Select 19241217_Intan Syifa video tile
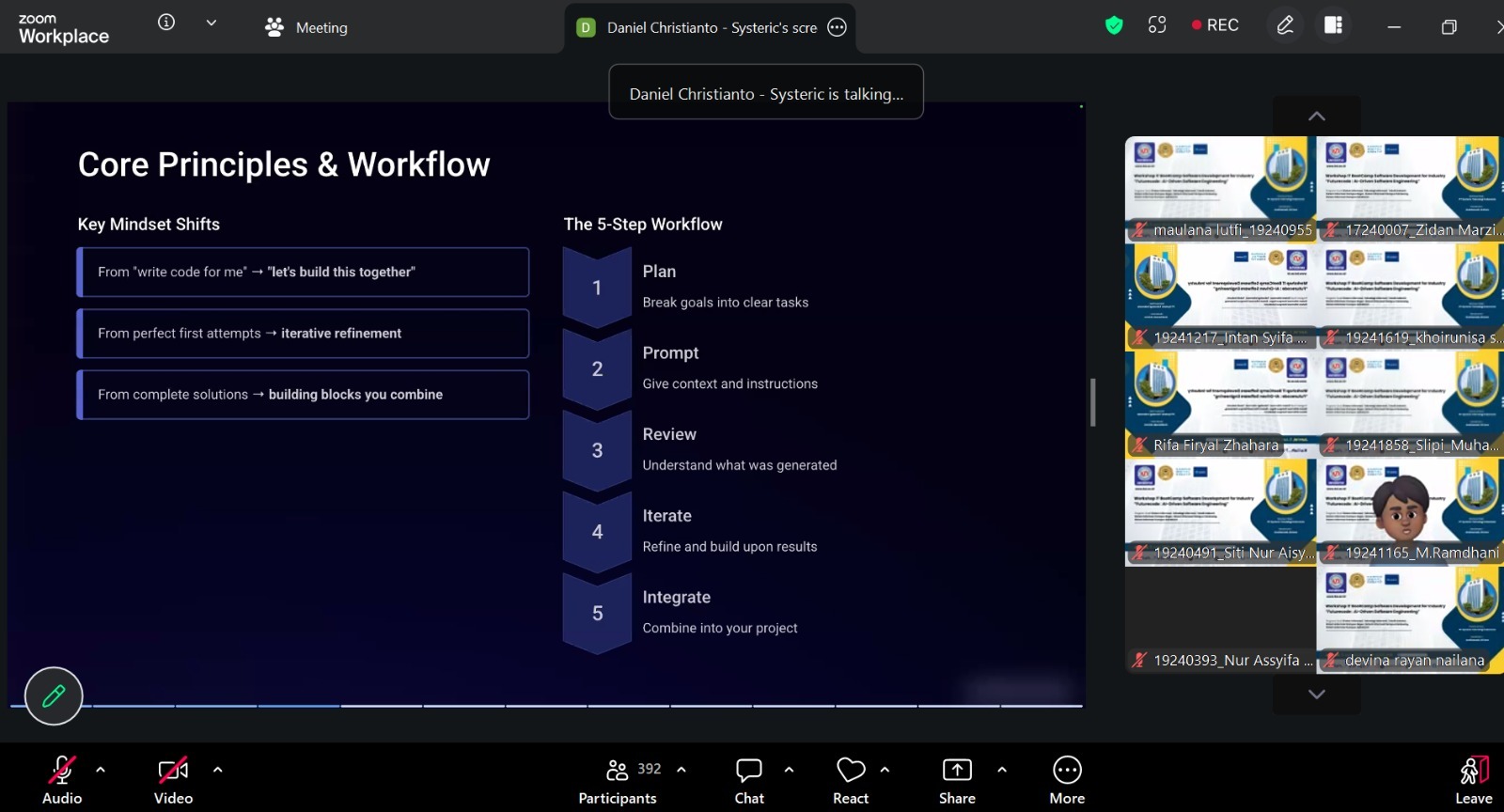This screenshot has height=812, width=1504. pyautogui.click(x=1220, y=297)
